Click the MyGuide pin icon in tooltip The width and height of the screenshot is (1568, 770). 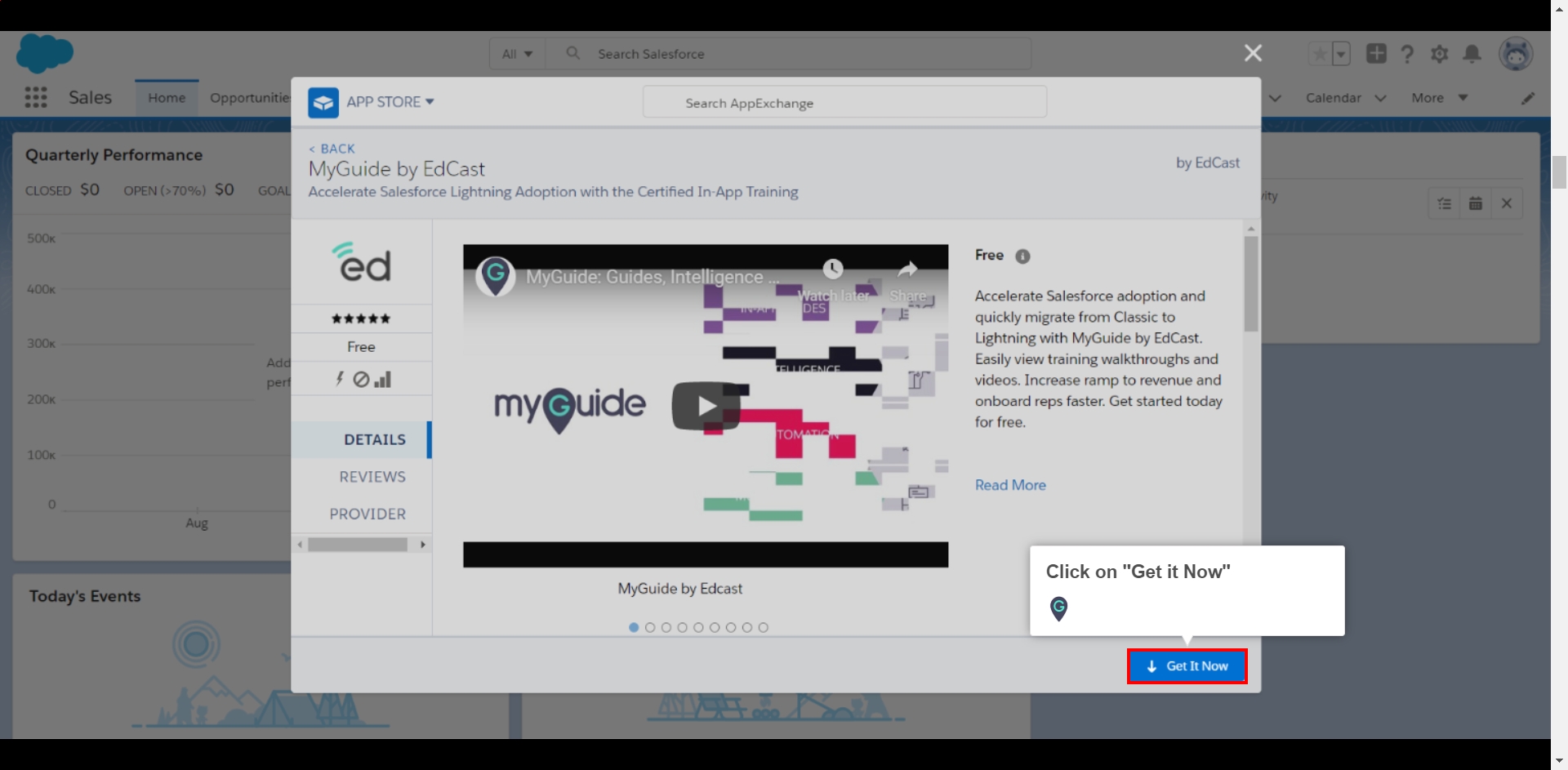tap(1058, 608)
